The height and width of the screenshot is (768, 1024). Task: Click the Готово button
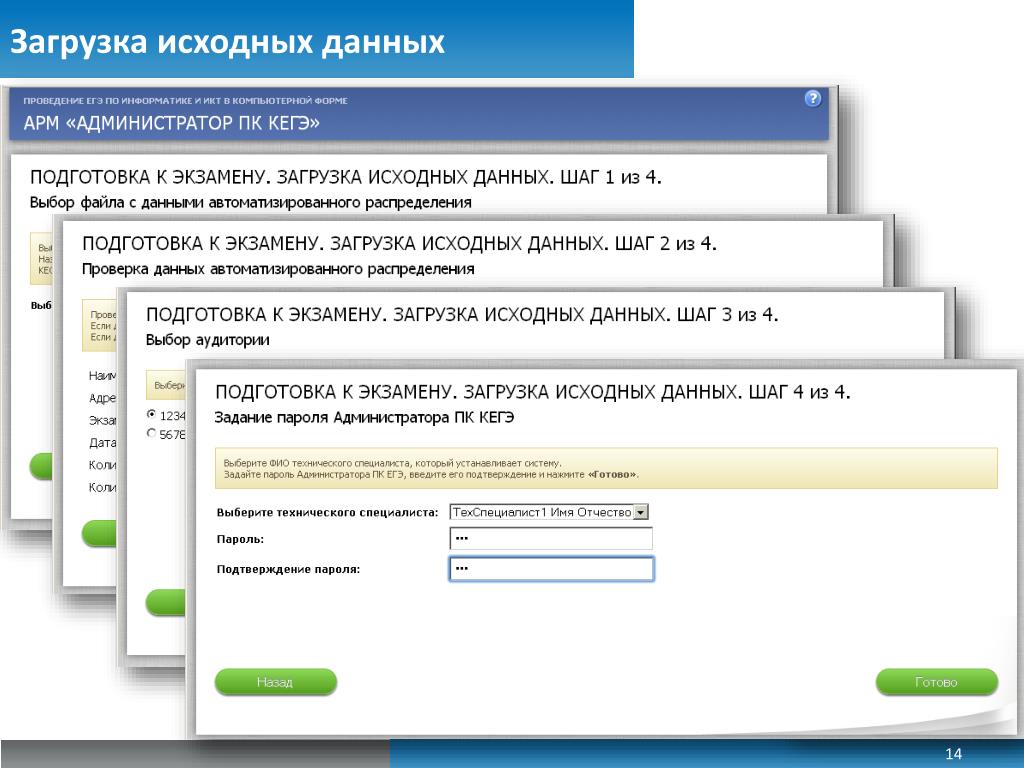tap(936, 682)
